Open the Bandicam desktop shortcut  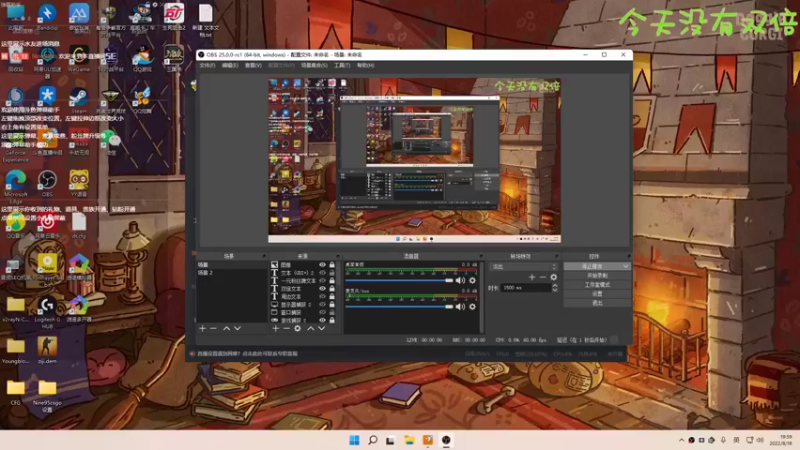[47, 17]
